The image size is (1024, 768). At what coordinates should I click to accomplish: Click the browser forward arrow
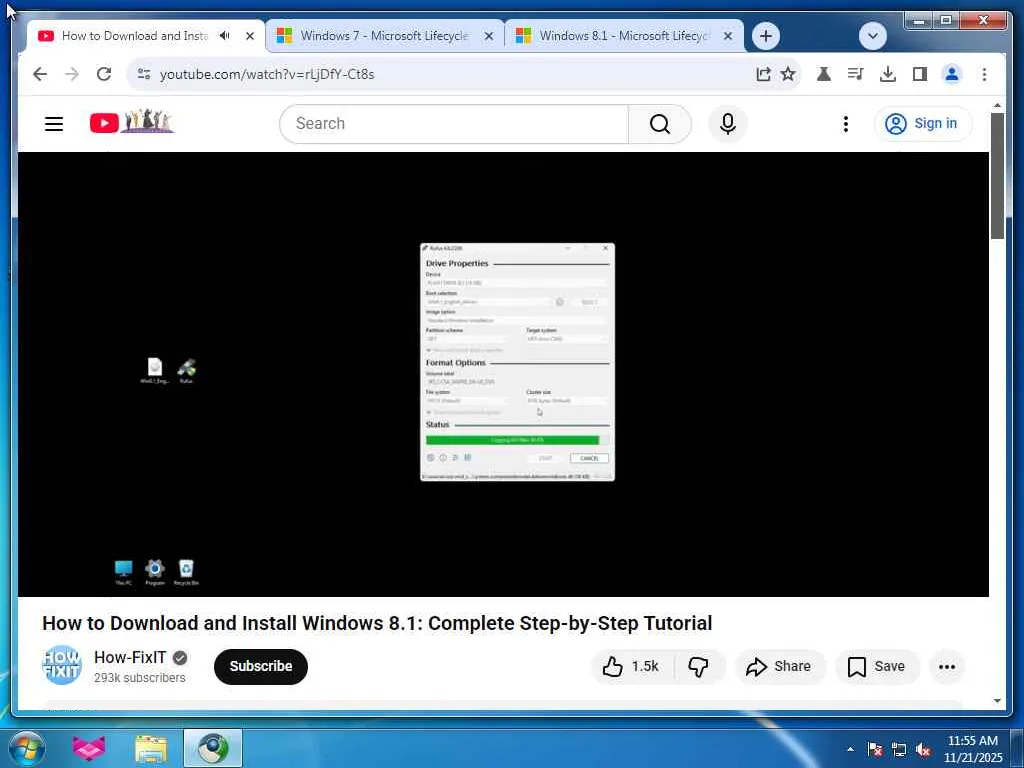(72, 74)
